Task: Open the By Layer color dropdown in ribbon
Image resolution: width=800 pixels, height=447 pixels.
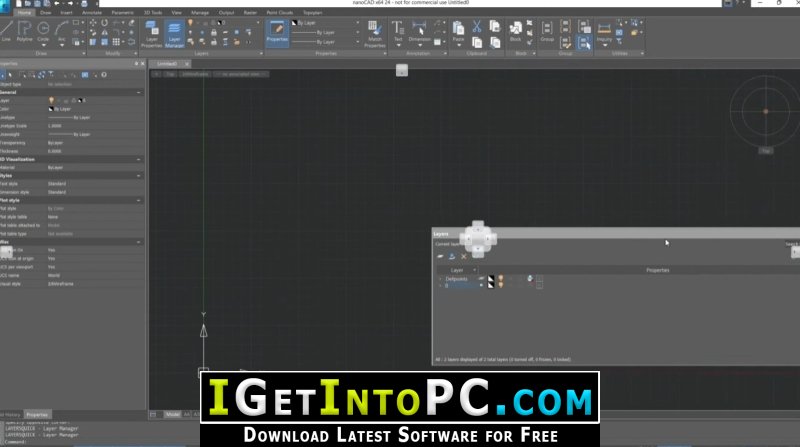Action: (x=357, y=23)
